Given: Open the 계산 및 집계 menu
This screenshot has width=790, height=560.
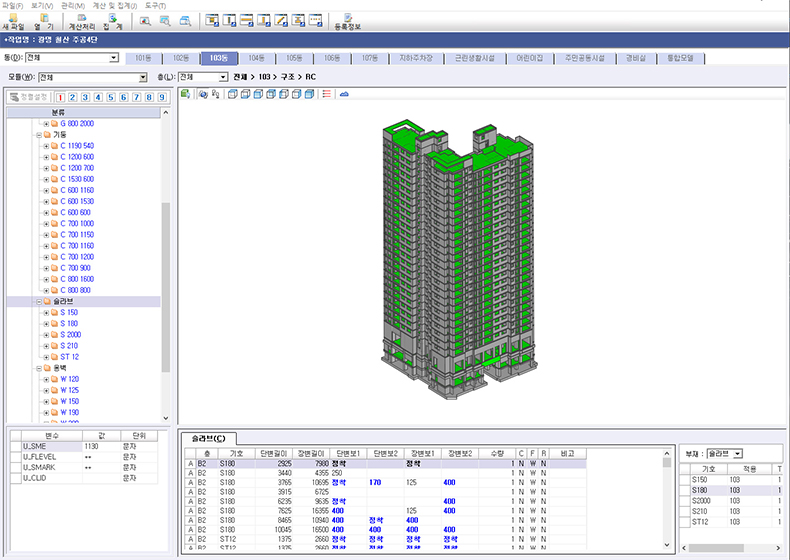Looking at the screenshot, I should 114,6.
